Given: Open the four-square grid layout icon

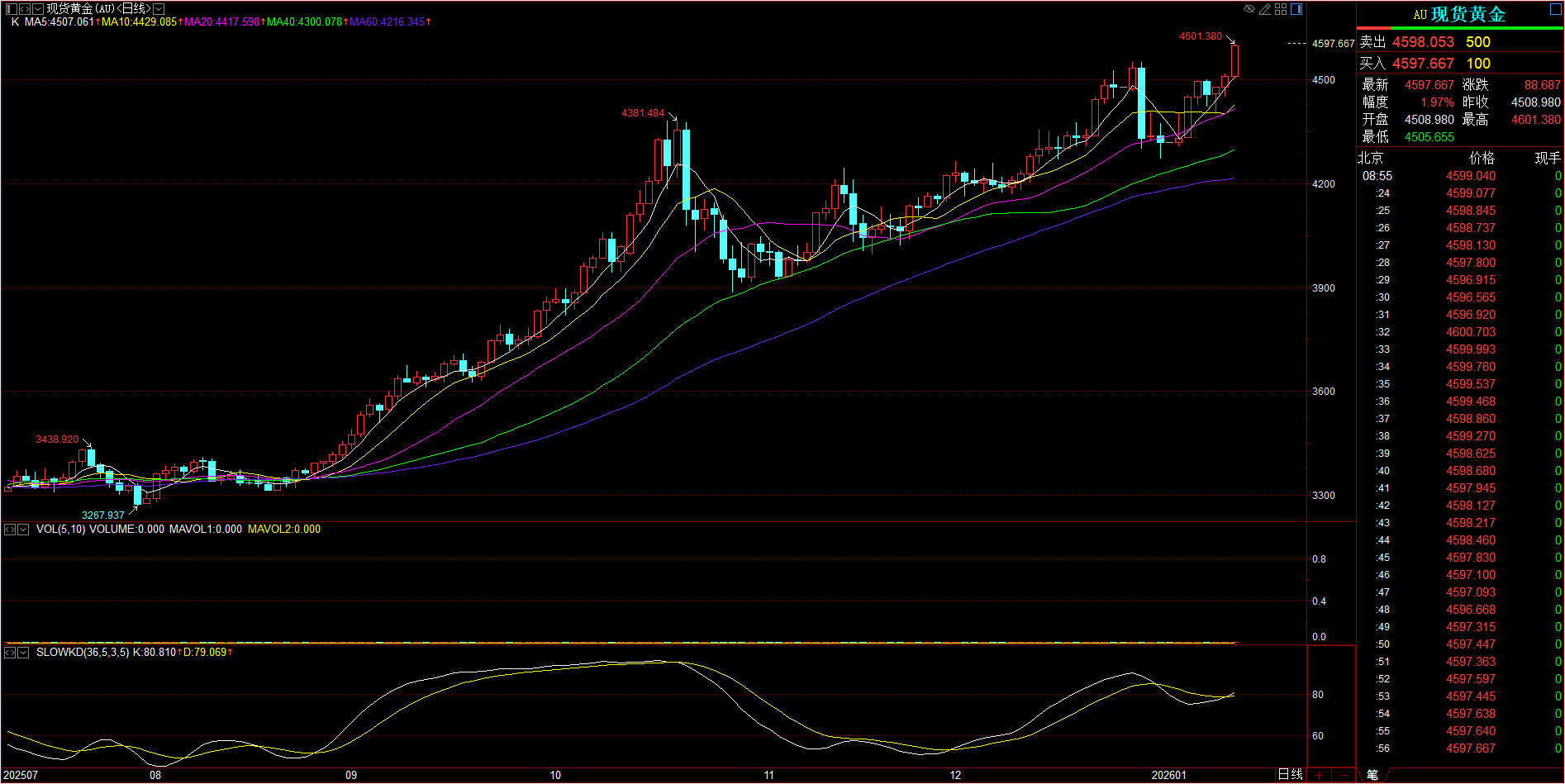Looking at the screenshot, I should point(1281,9).
